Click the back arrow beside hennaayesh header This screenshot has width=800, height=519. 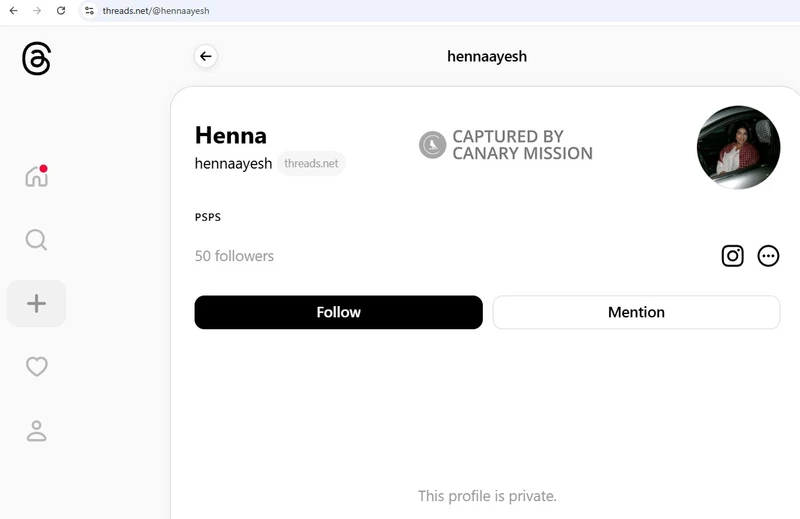click(x=206, y=56)
